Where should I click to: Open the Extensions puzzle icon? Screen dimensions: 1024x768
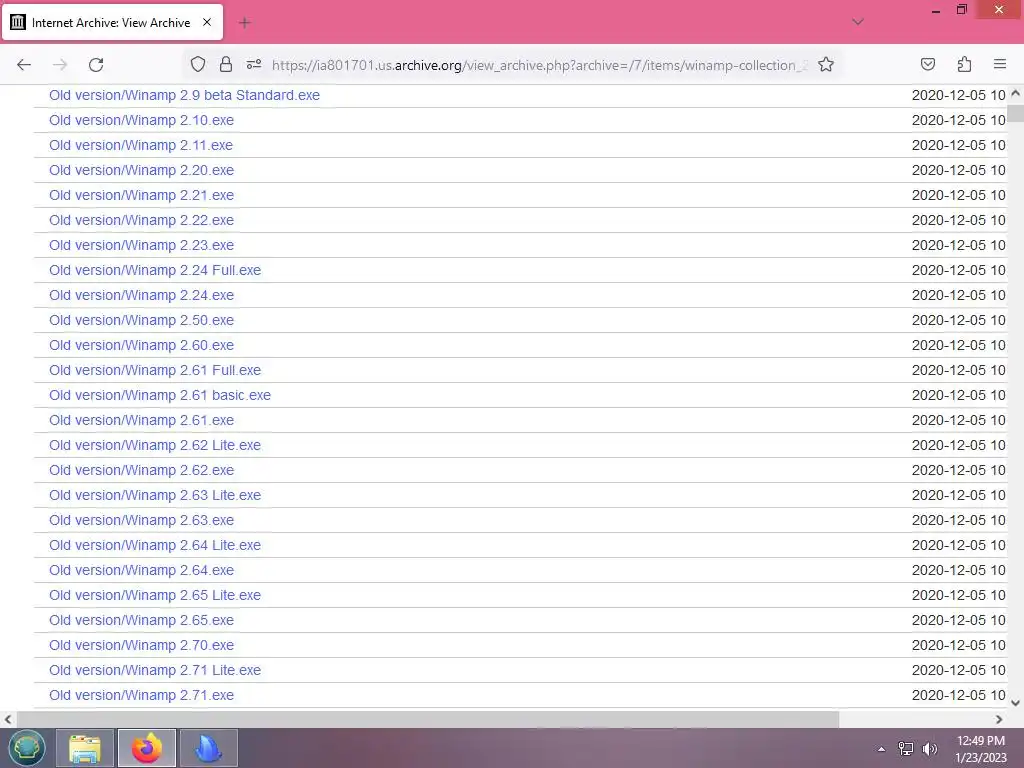(x=964, y=64)
